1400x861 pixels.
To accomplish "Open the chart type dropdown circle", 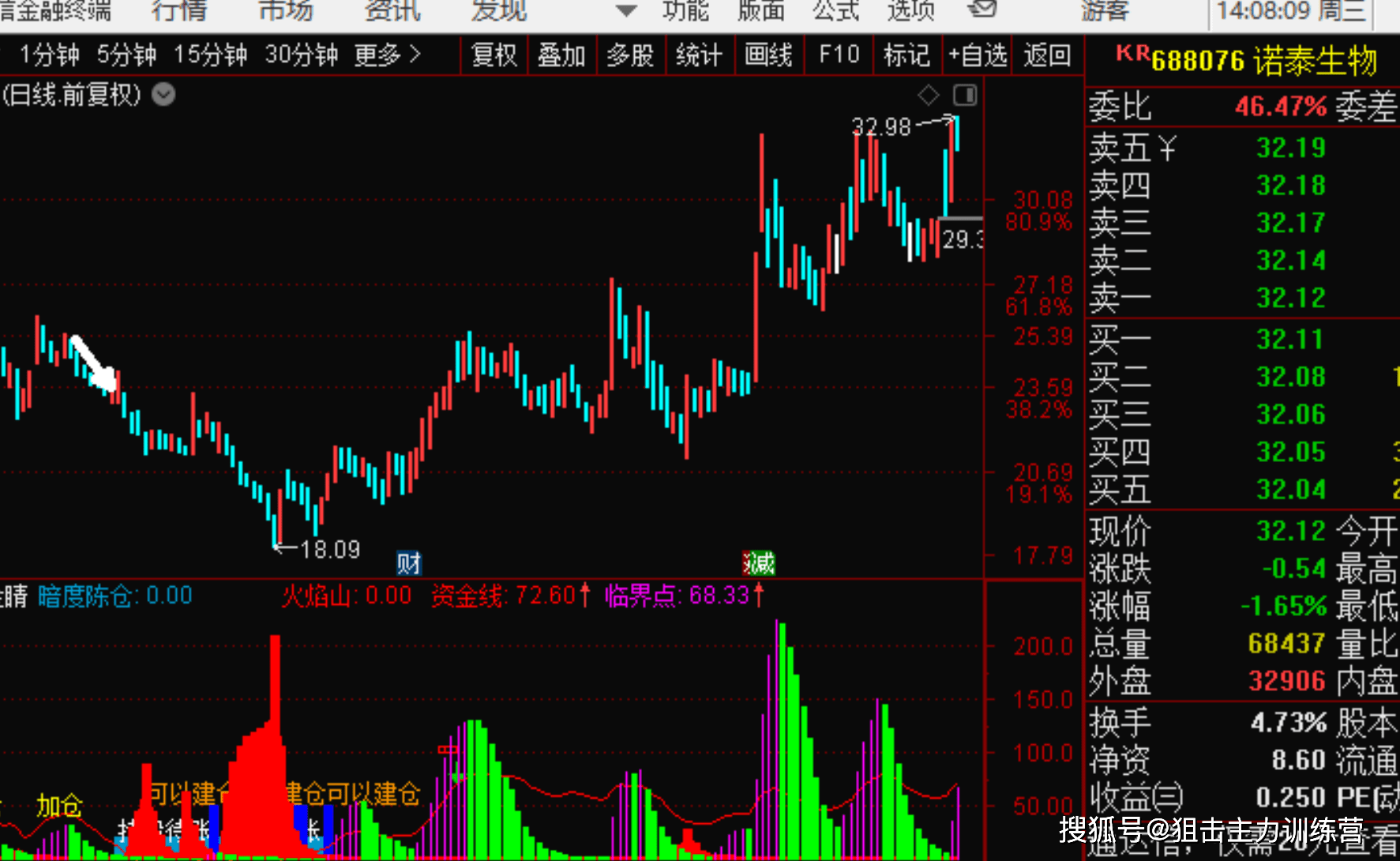I will 163,95.
